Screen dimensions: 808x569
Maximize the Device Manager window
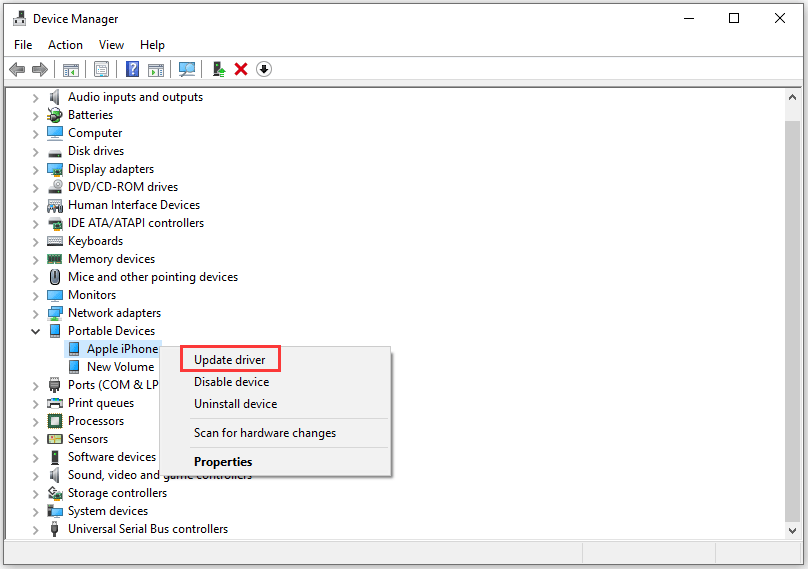734,19
